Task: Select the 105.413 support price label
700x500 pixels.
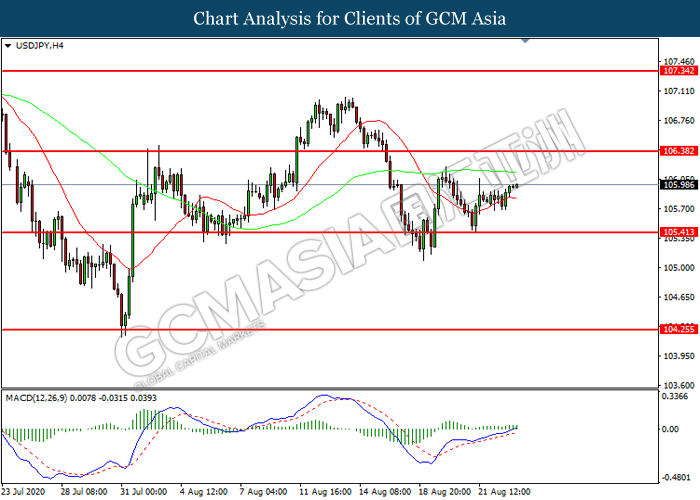Action: [x=679, y=232]
